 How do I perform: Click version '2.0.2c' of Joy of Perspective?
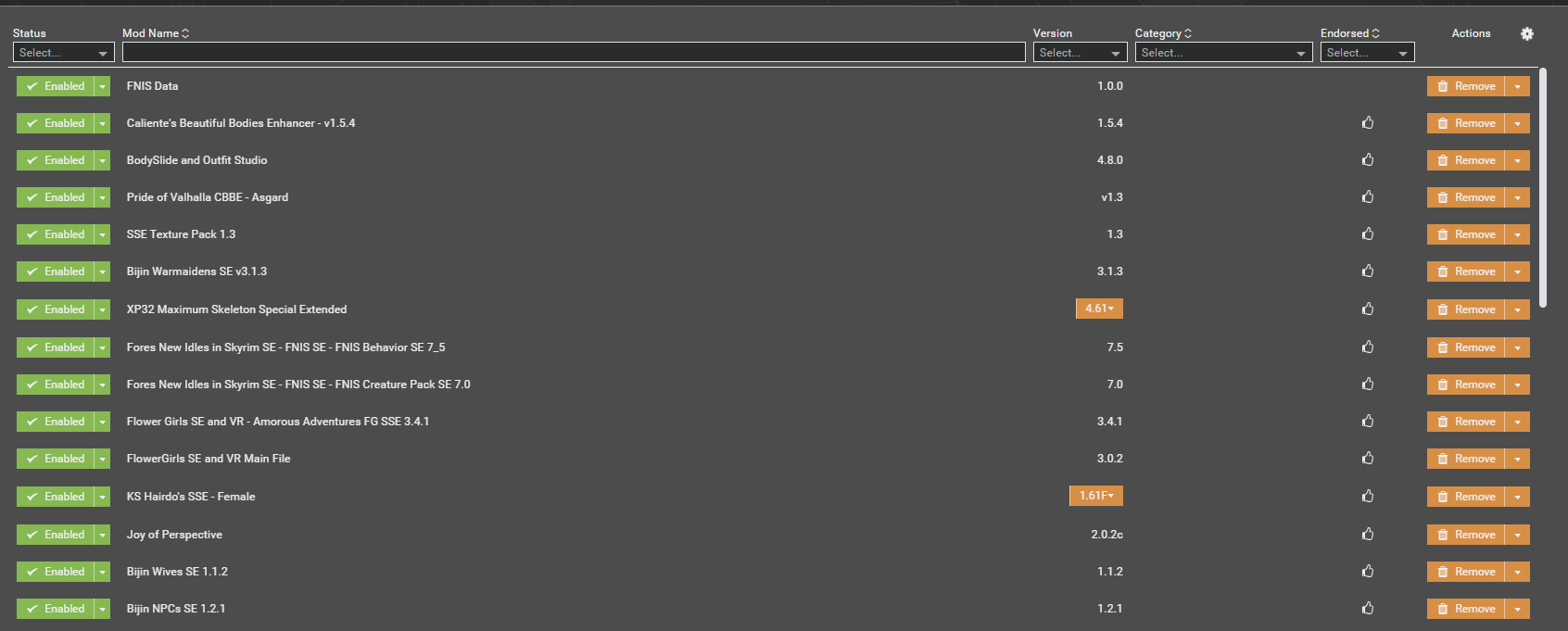point(1106,535)
